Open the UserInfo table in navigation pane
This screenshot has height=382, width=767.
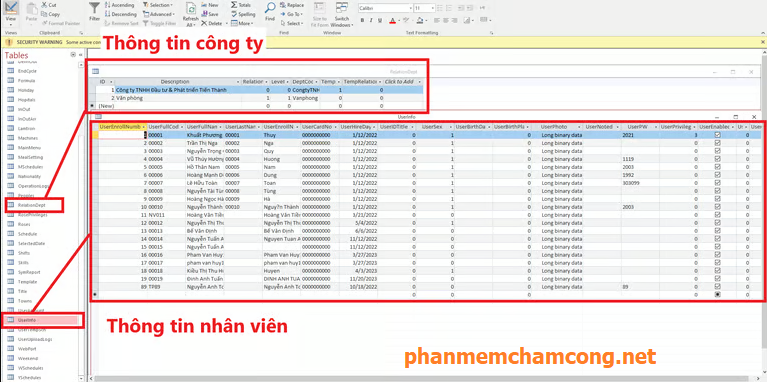42,320
